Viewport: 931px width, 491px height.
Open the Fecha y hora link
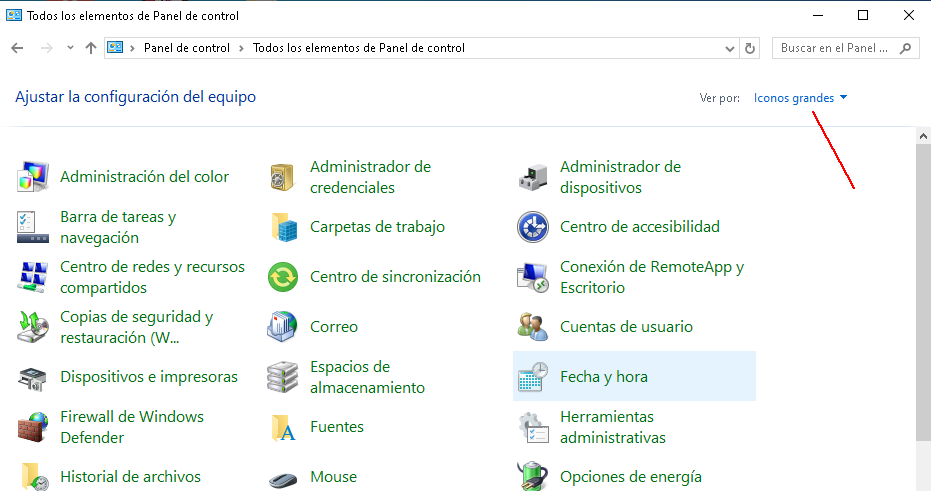click(x=603, y=376)
